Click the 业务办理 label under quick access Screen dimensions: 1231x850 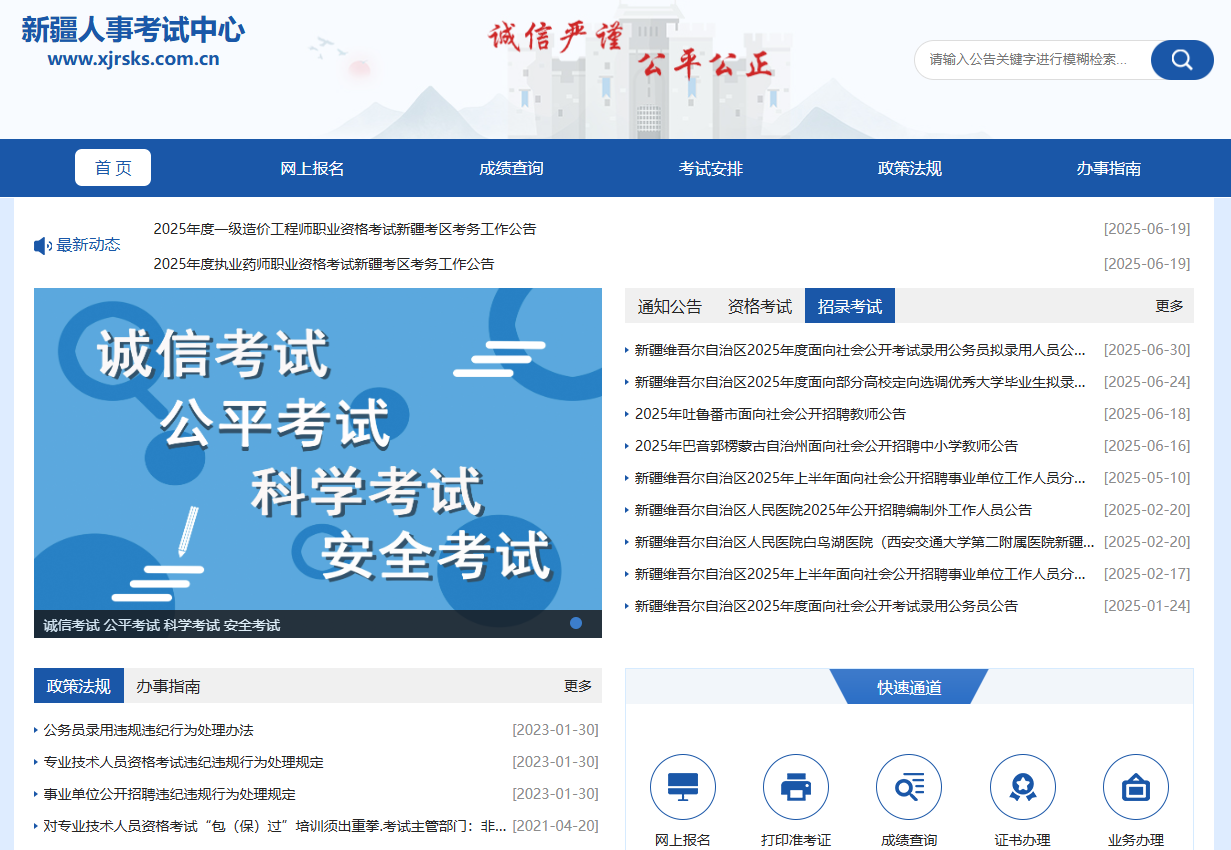(1136, 840)
